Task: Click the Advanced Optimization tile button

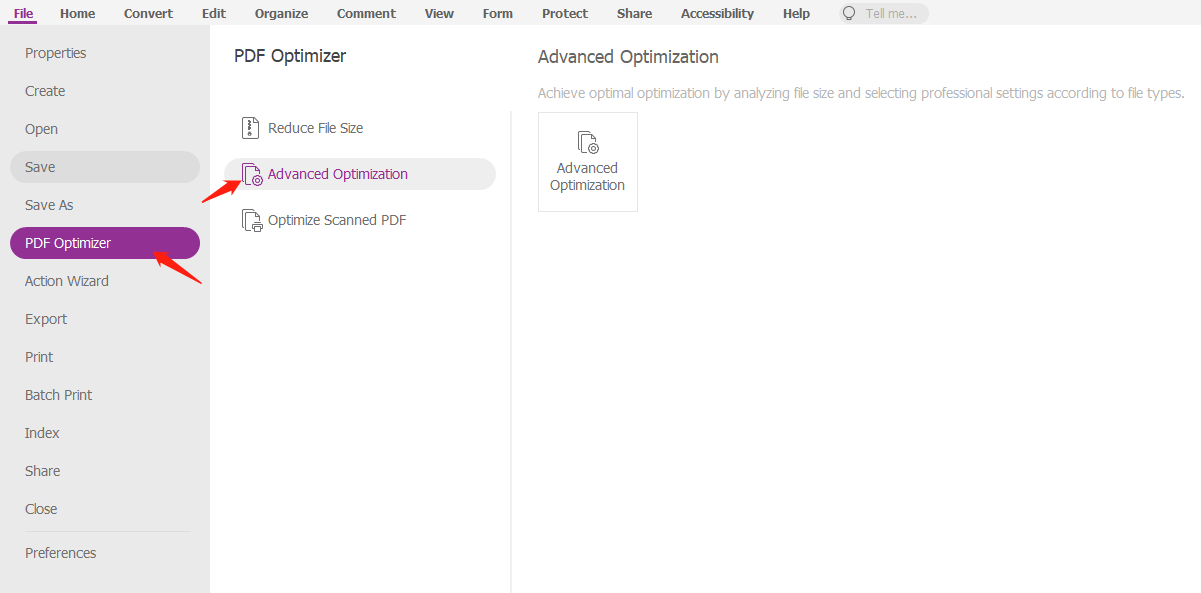Action: (587, 162)
